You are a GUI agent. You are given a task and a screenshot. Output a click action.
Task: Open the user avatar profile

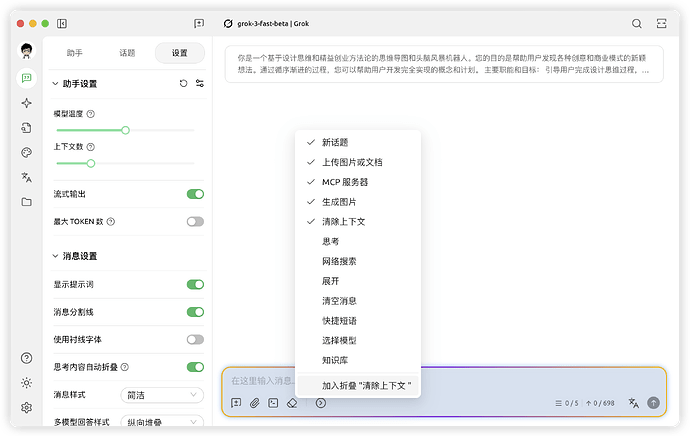(x=26, y=51)
